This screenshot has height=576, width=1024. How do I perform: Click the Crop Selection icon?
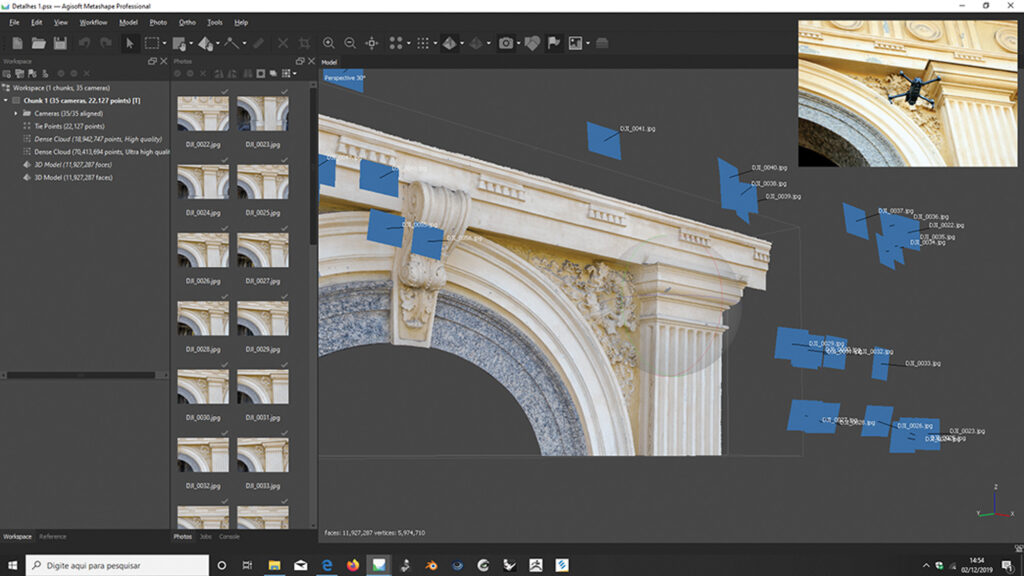click(x=304, y=43)
